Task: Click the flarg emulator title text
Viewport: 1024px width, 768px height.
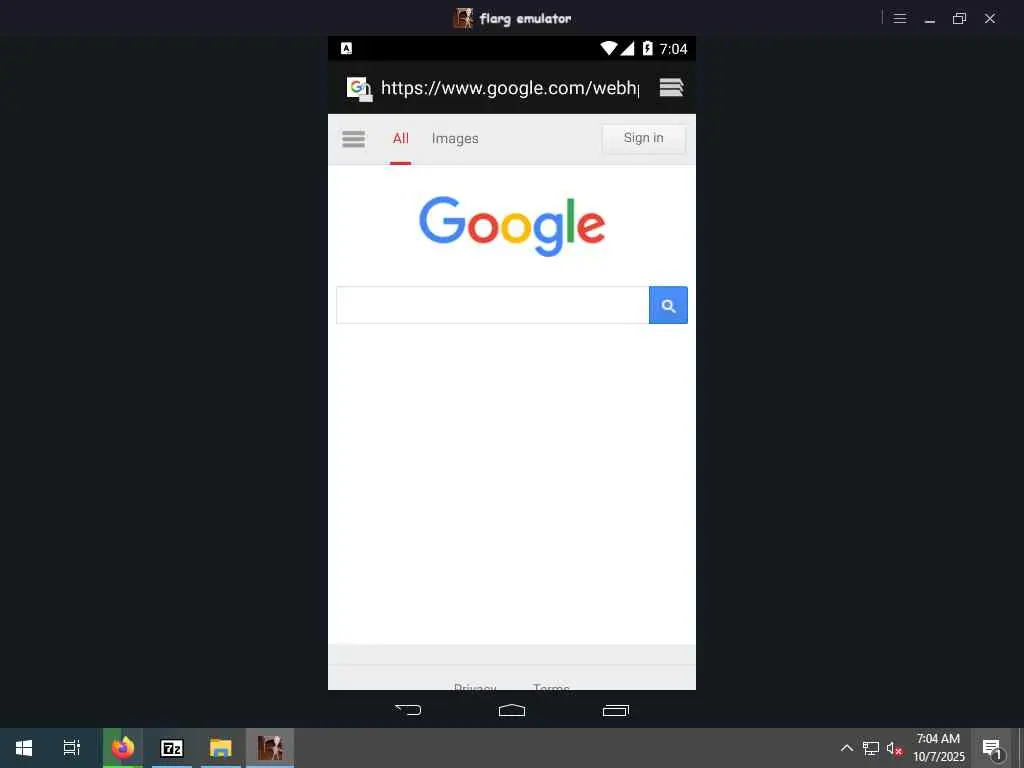Action: point(526,19)
